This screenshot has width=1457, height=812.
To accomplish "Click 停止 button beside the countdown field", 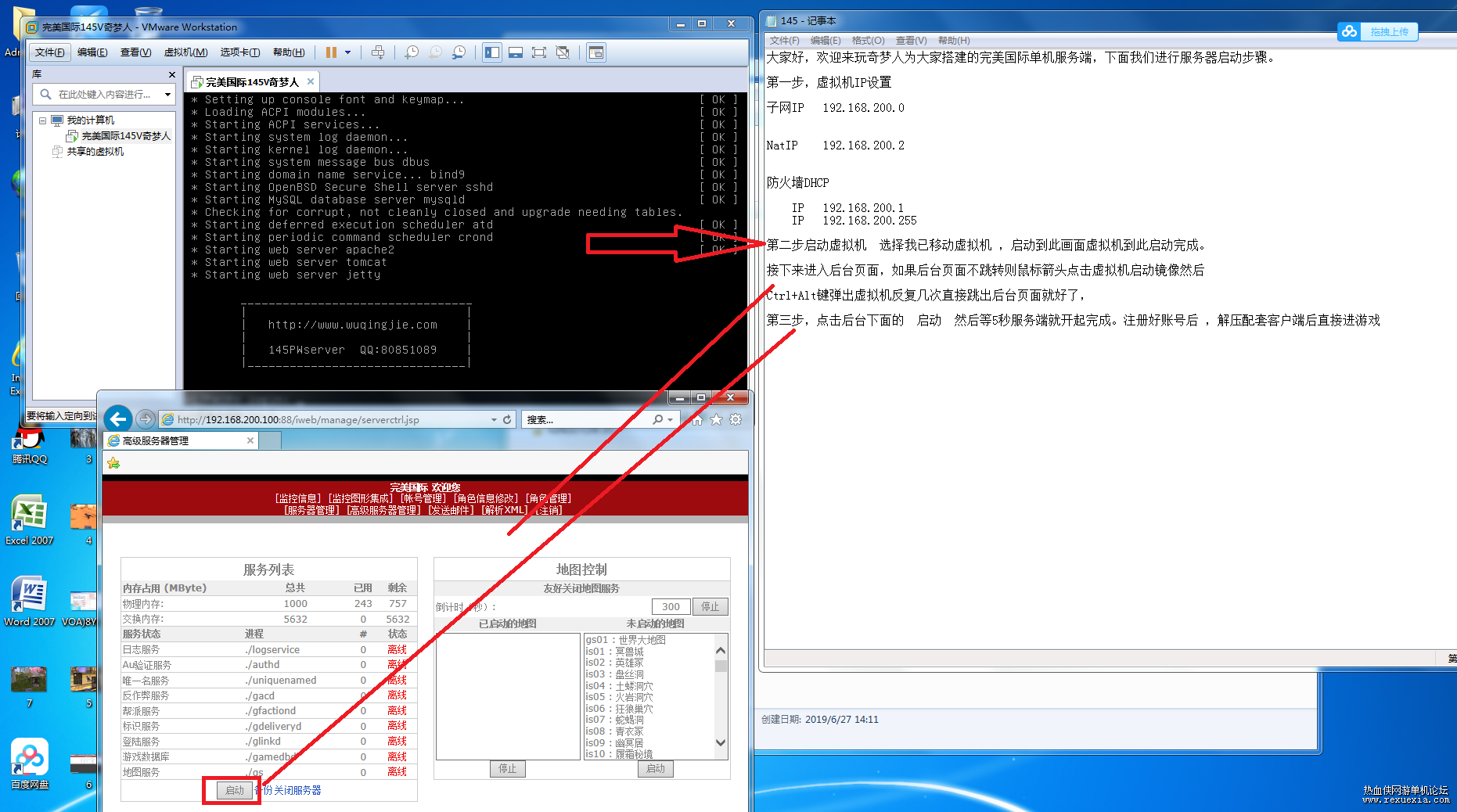I will pos(711,606).
